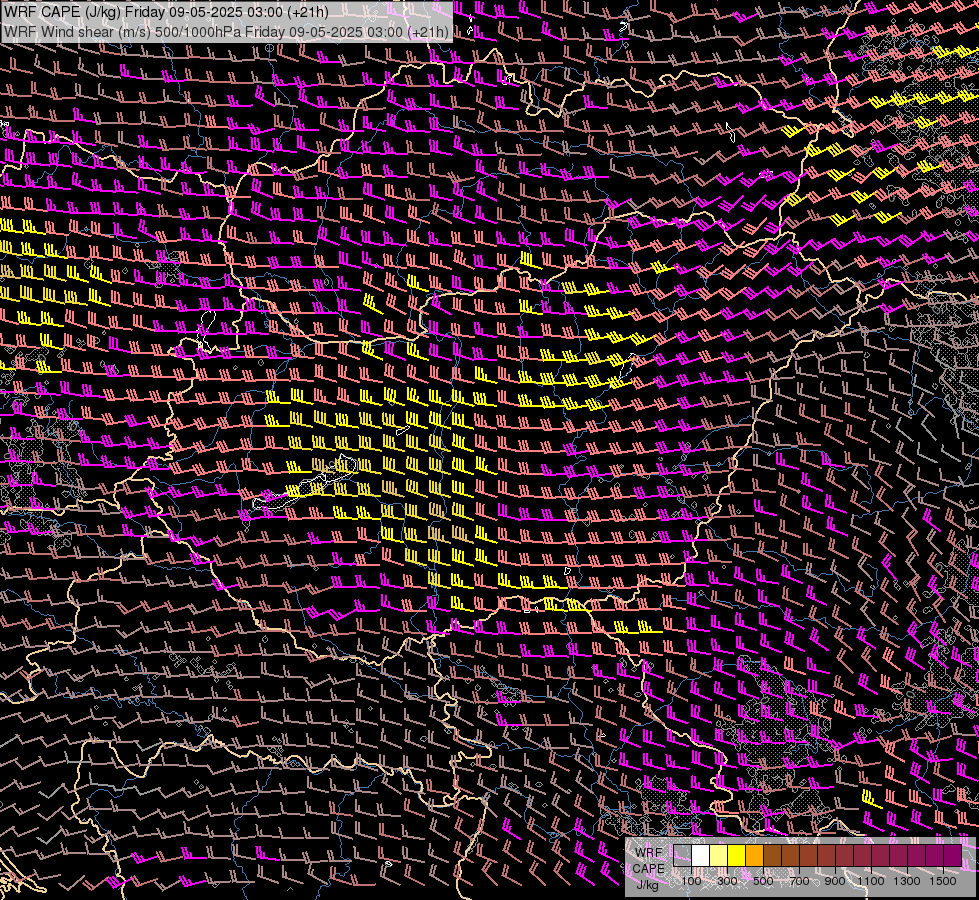This screenshot has width=979, height=900.
Task: Click the white color swatch in CAPE legend
Action: pyautogui.click(x=701, y=856)
